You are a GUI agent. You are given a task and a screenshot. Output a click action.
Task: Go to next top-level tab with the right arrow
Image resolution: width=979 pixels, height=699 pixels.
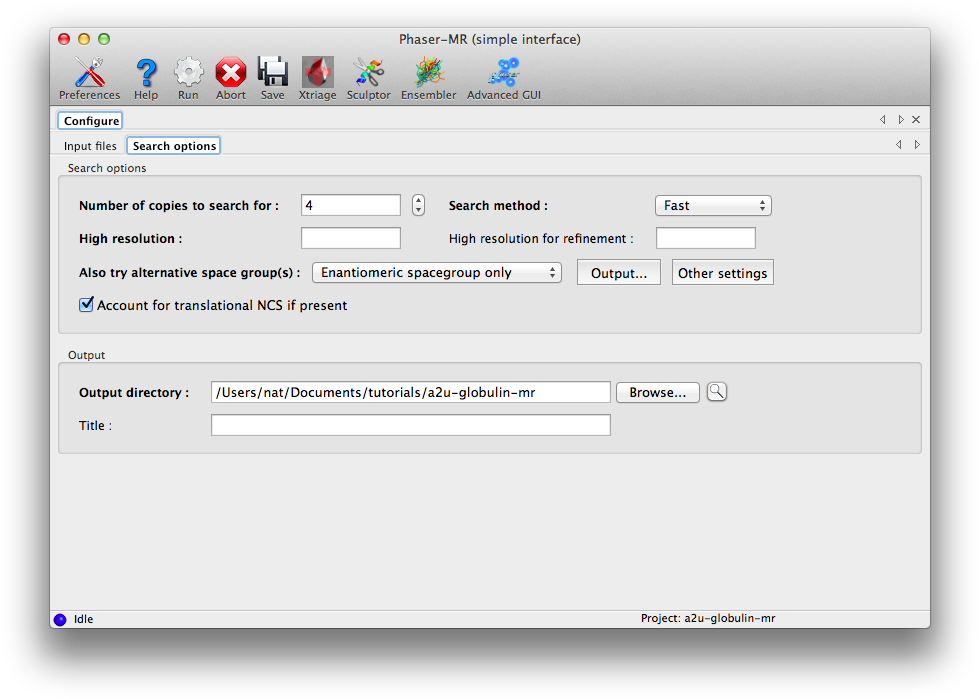[x=900, y=119]
